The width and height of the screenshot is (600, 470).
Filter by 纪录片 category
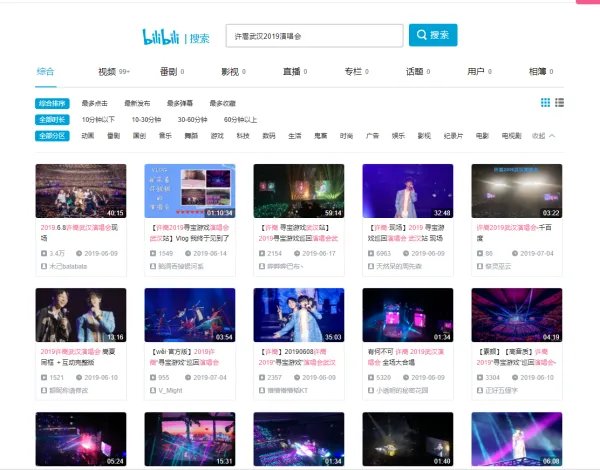453,136
